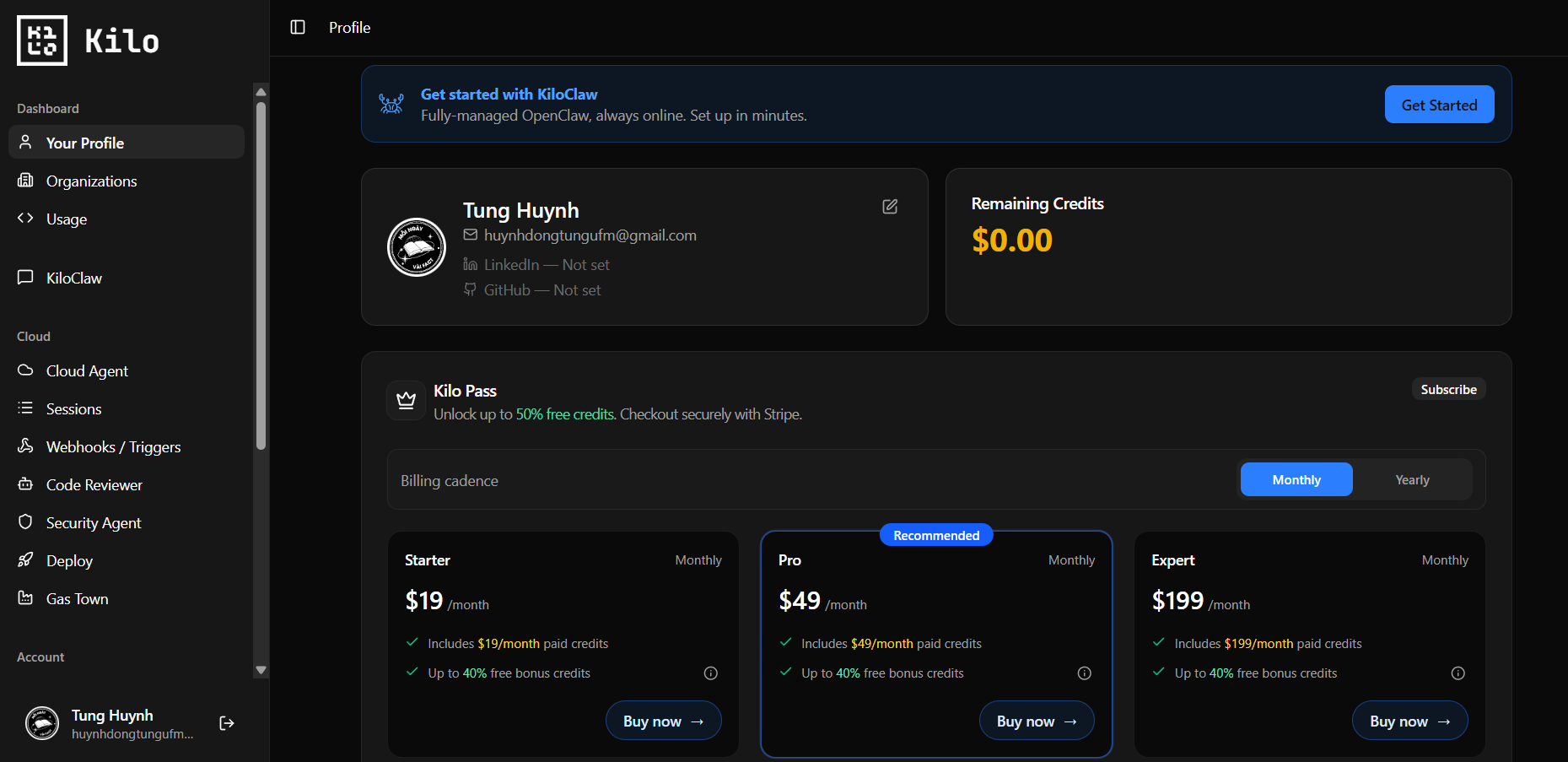The image size is (1568, 762).
Task: Click the huynhdongtungufm@gmail.com email text
Action: click(x=590, y=235)
